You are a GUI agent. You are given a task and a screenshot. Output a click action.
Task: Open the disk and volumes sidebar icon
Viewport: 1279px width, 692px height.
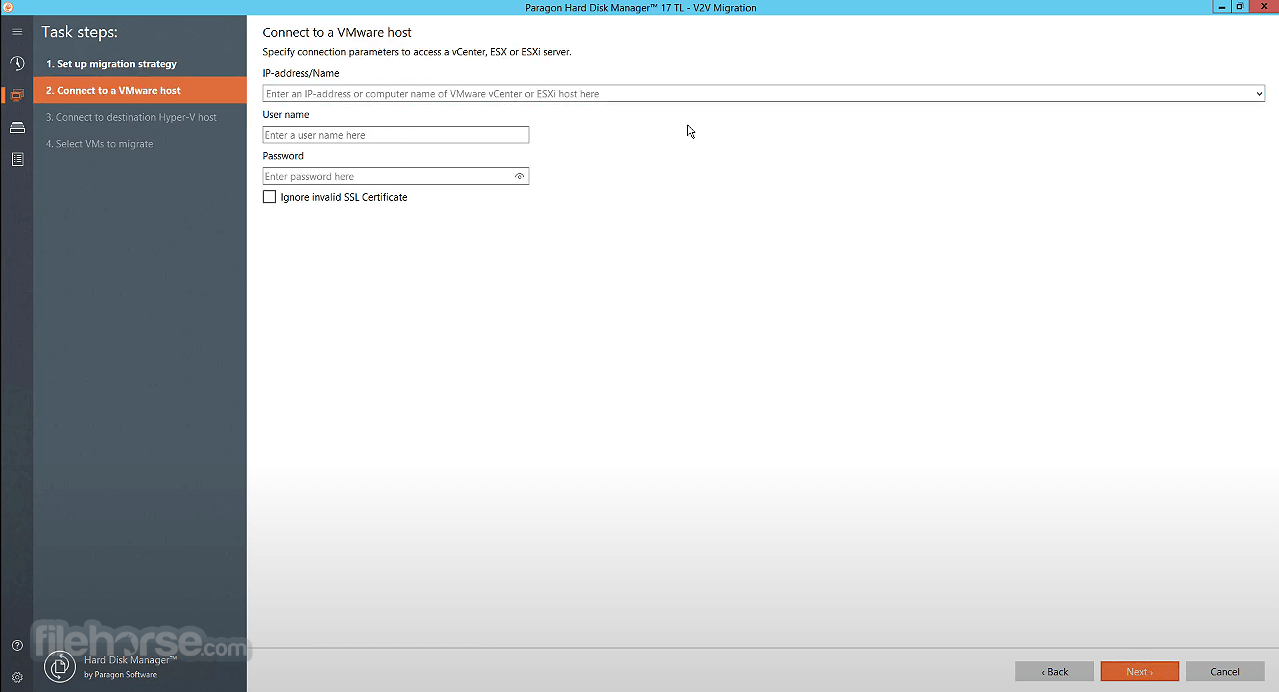(17, 127)
